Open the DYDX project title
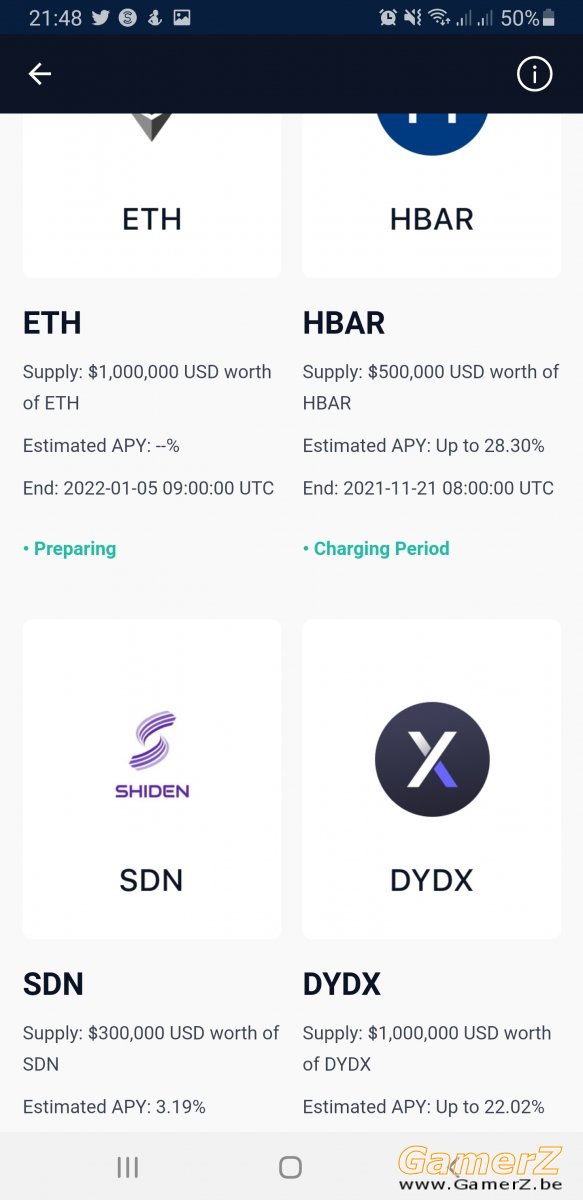Screen dimensions: 583x1200 (x=342, y=984)
